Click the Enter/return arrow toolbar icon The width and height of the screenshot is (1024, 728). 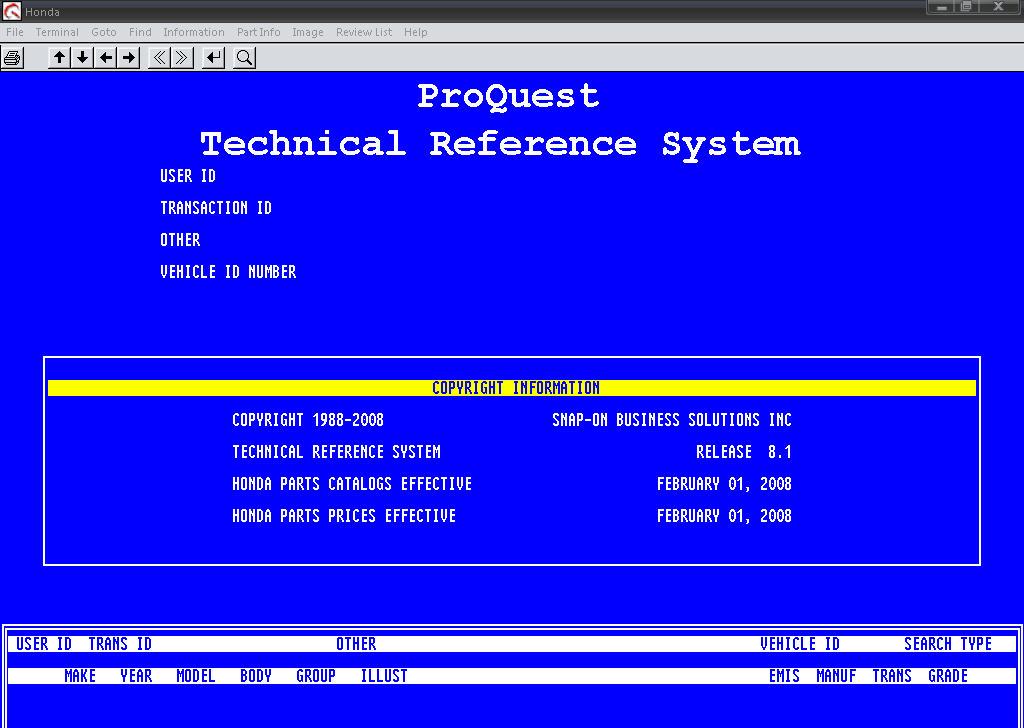coord(214,58)
